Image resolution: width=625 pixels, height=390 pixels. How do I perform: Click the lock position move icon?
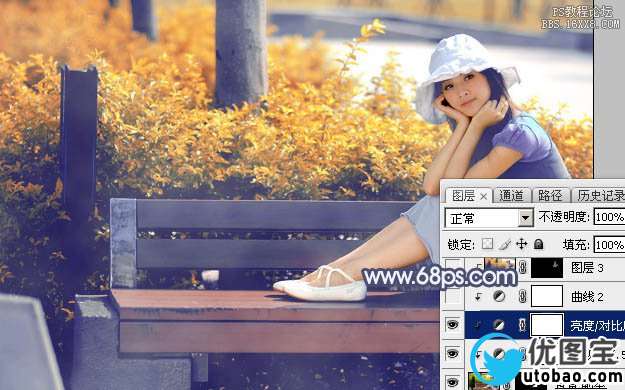[522, 244]
